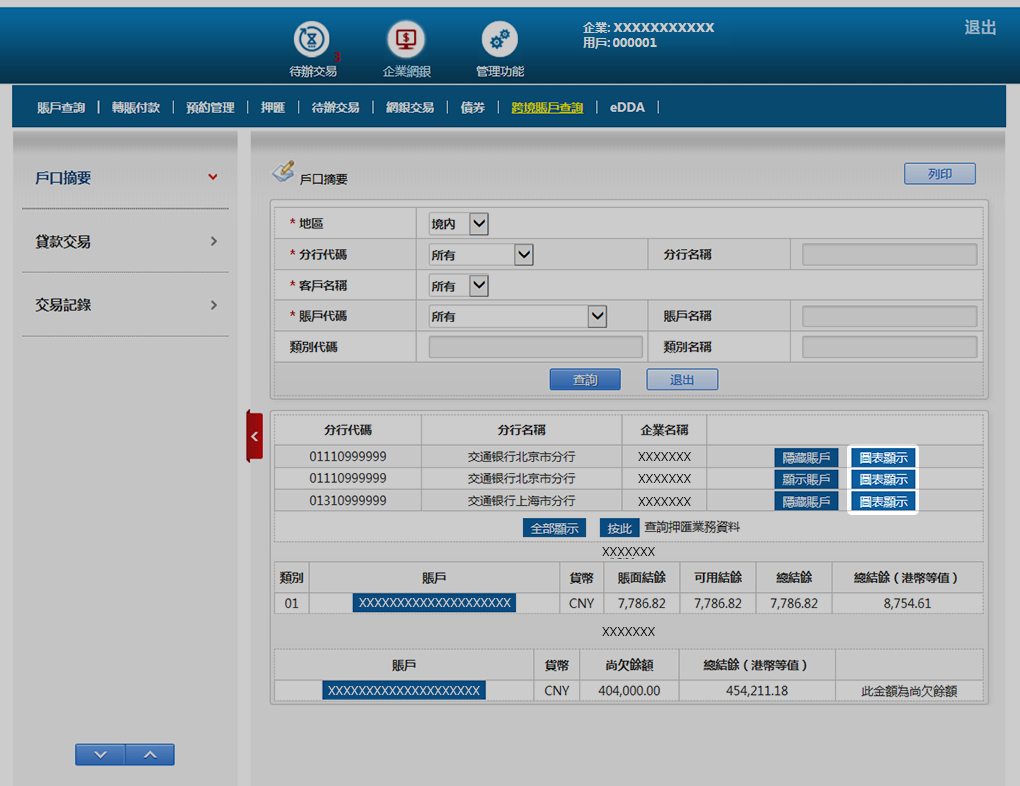Click the down arrow button below the sidebar
The height and width of the screenshot is (786, 1020).
(x=100, y=755)
